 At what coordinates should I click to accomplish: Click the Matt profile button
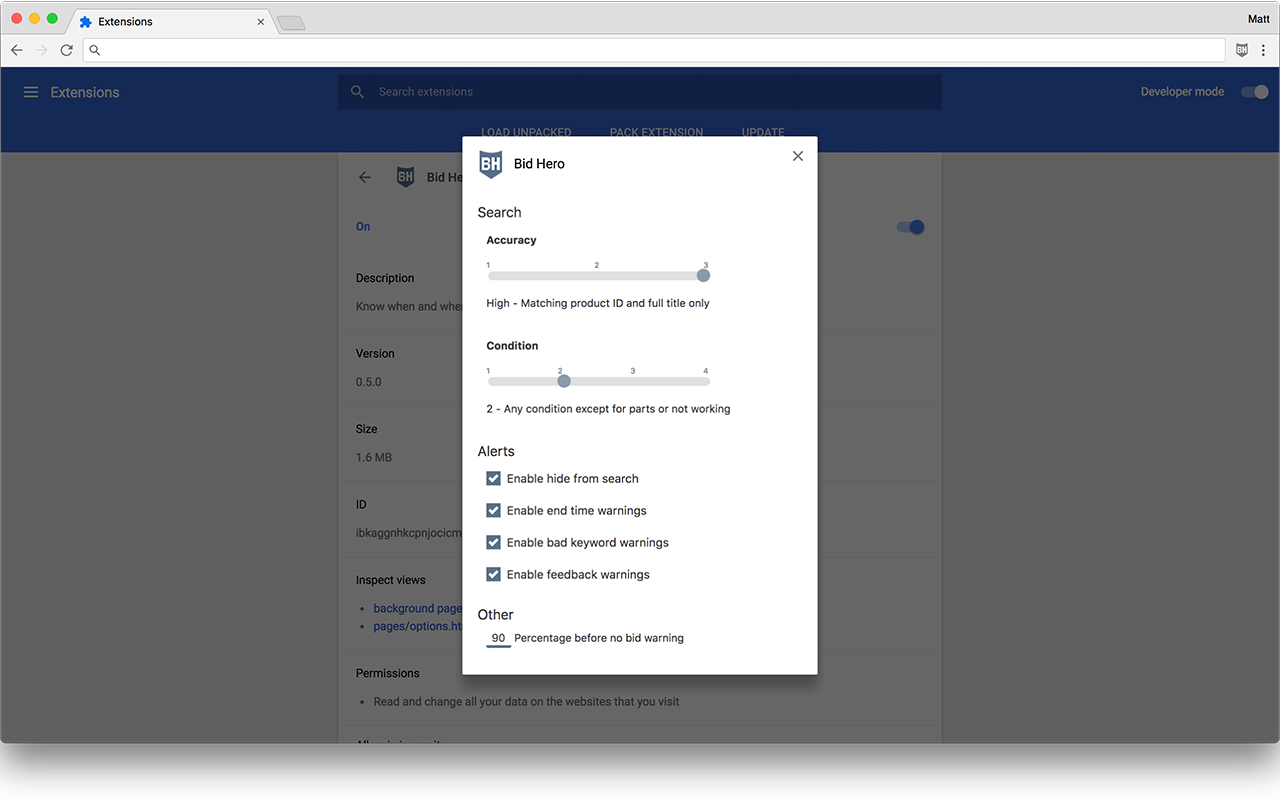(1259, 19)
